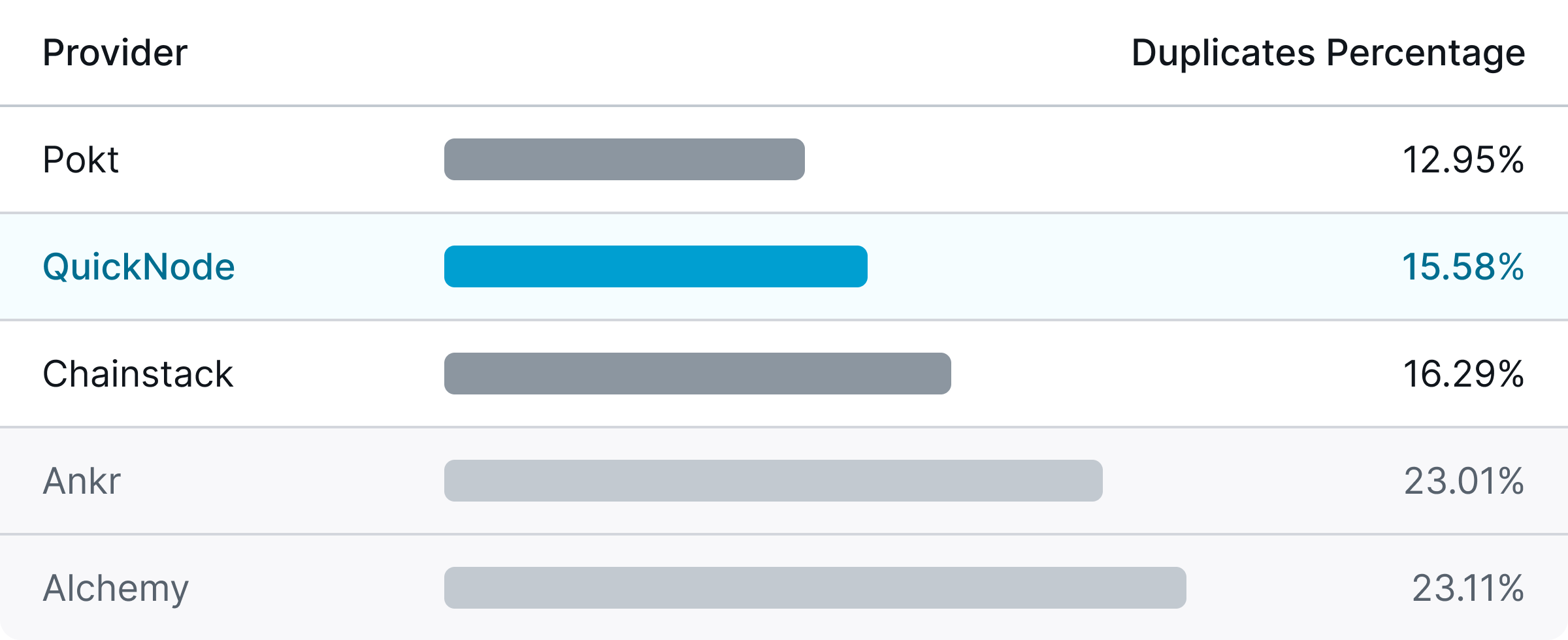1568x640 pixels.
Task: Click the 23.01% value for Ankr
Action: [x=1464, y=481]
